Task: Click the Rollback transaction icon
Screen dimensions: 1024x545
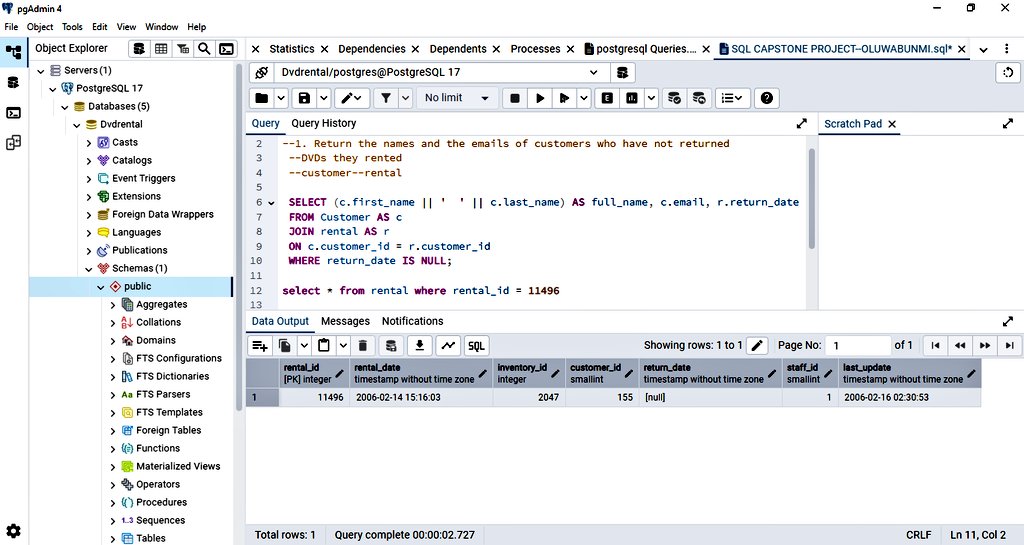Action: pyautogui.click(x=699, y=98)
